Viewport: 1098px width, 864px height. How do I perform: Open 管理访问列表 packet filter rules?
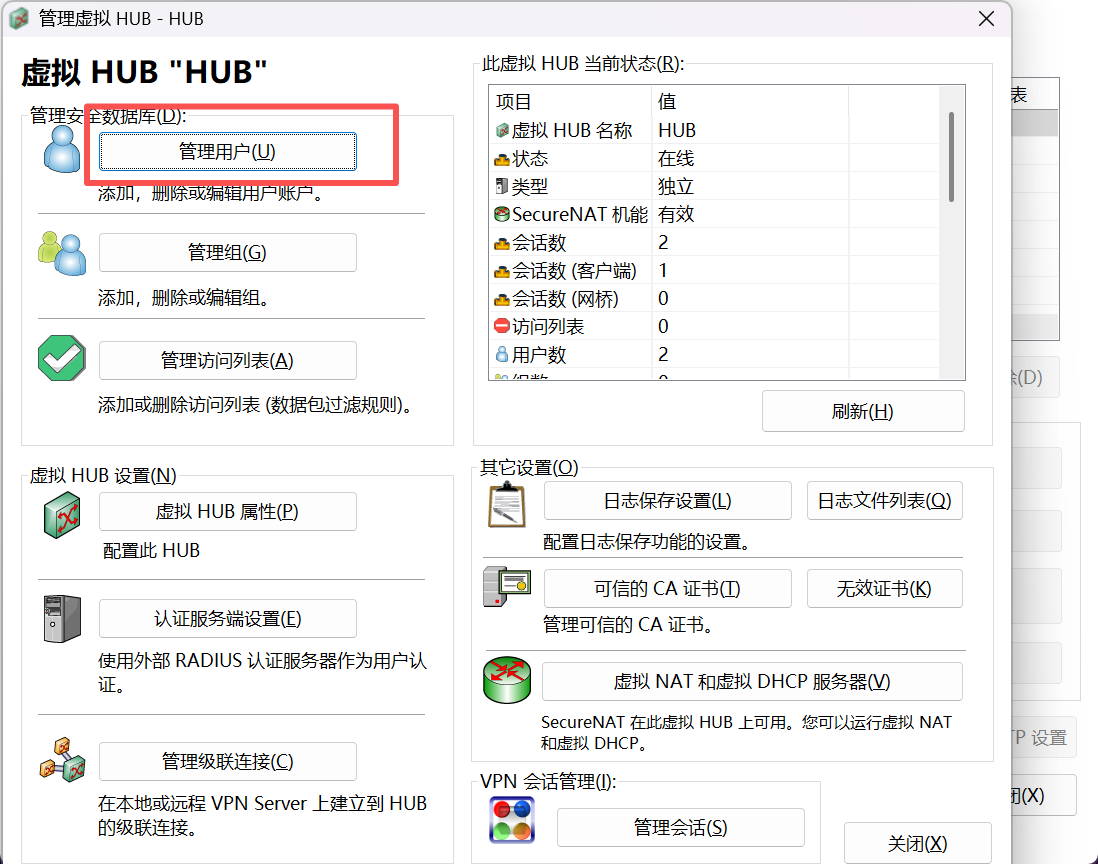point(227,360)
